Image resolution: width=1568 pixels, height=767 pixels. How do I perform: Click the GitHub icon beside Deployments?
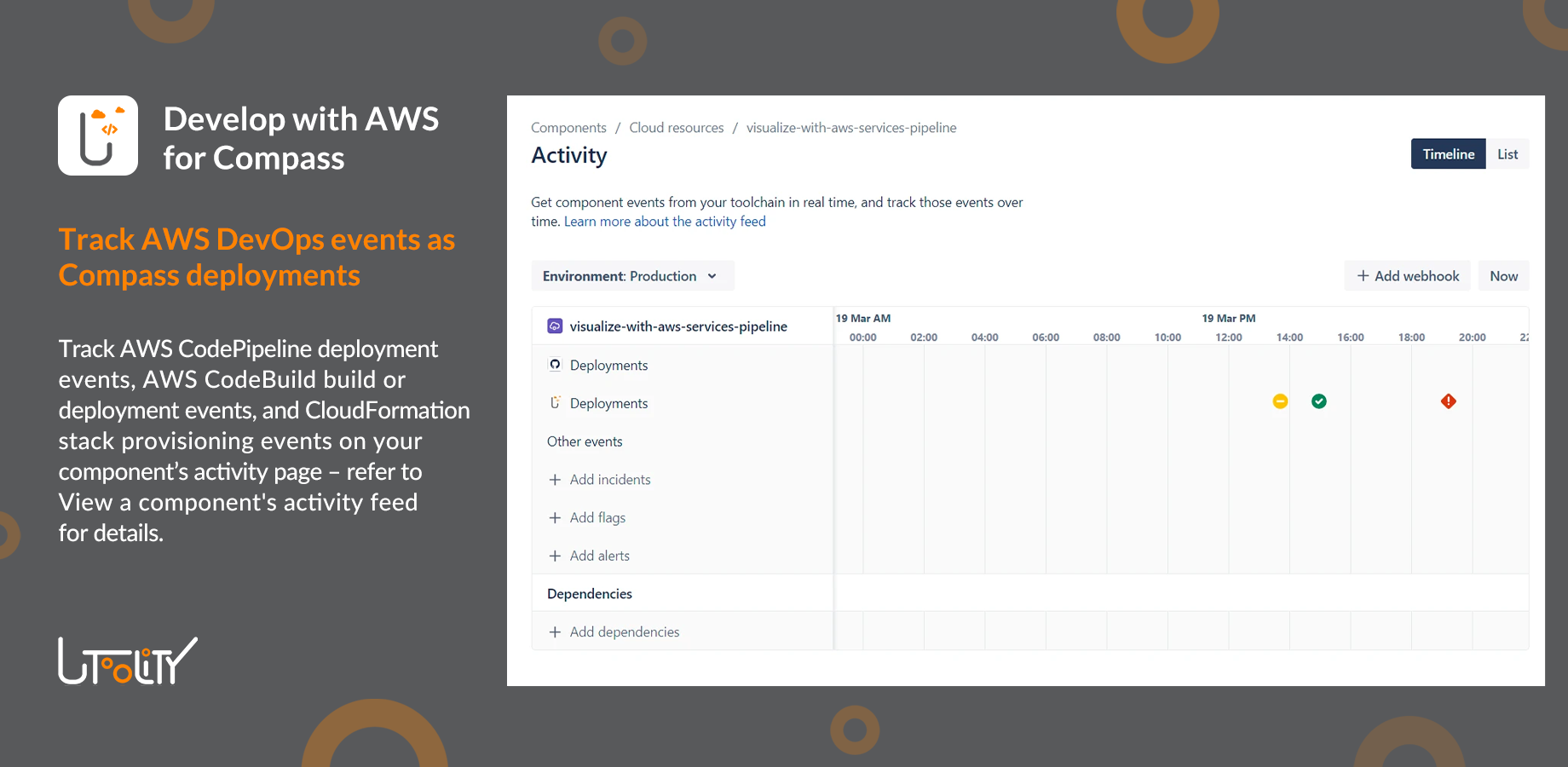(555, 365)
